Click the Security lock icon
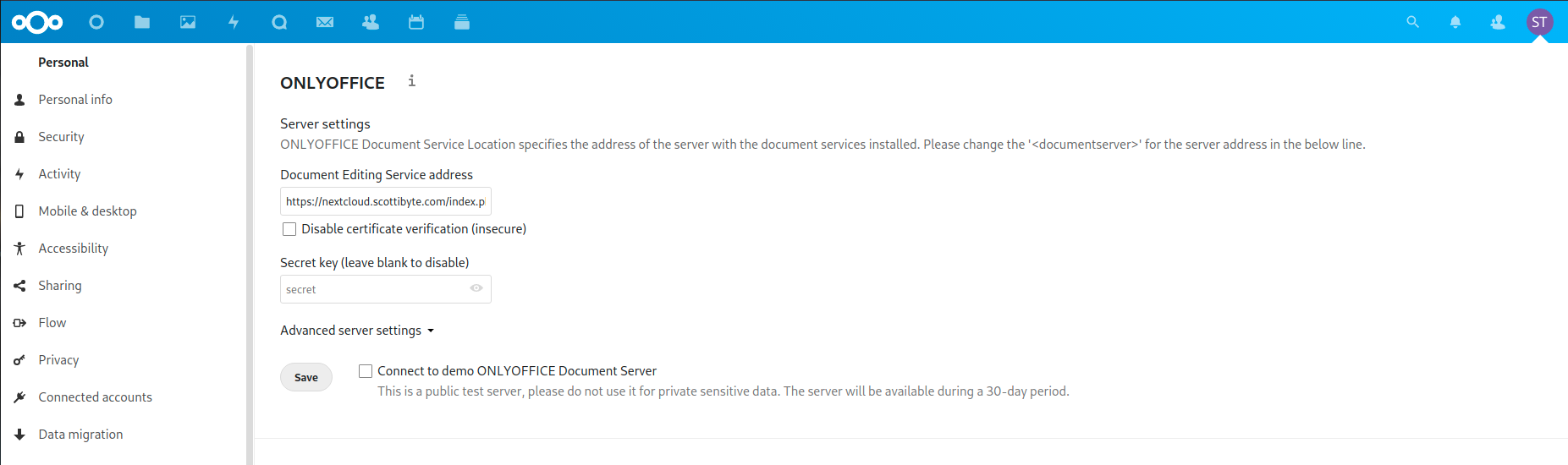 (x=19, y=137)
